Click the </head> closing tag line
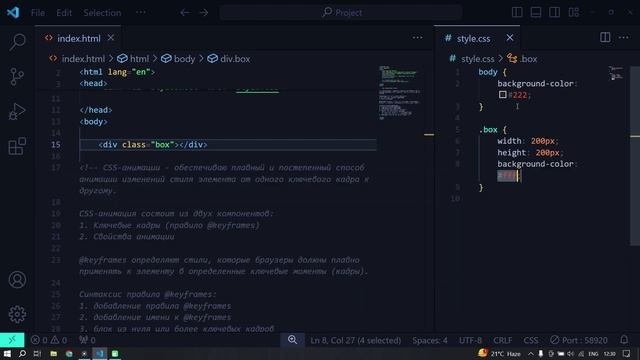The height and width of the screenshot is (360, 640). (96, 110)
